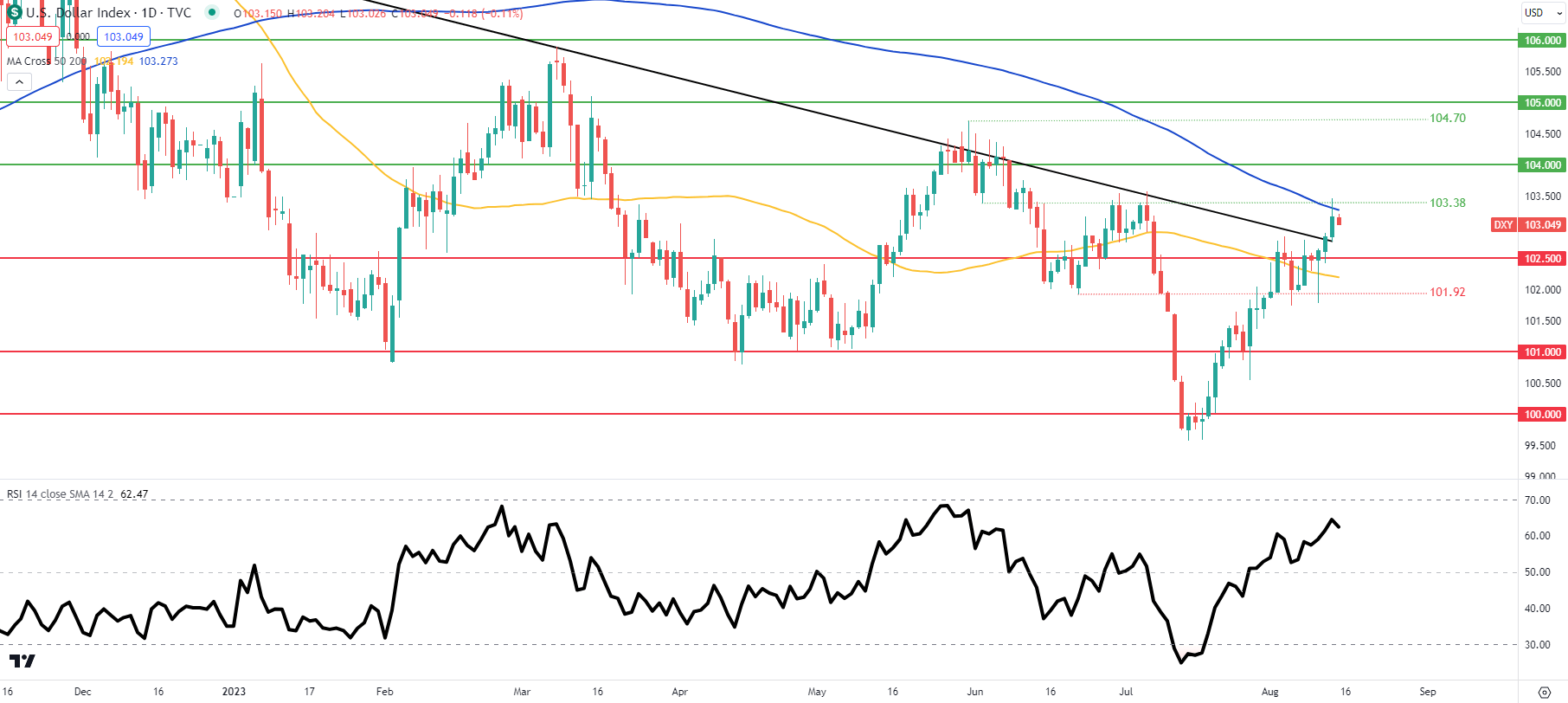Click the 106.000 green price level label

pyautogui.click(x=1542, y=41)
